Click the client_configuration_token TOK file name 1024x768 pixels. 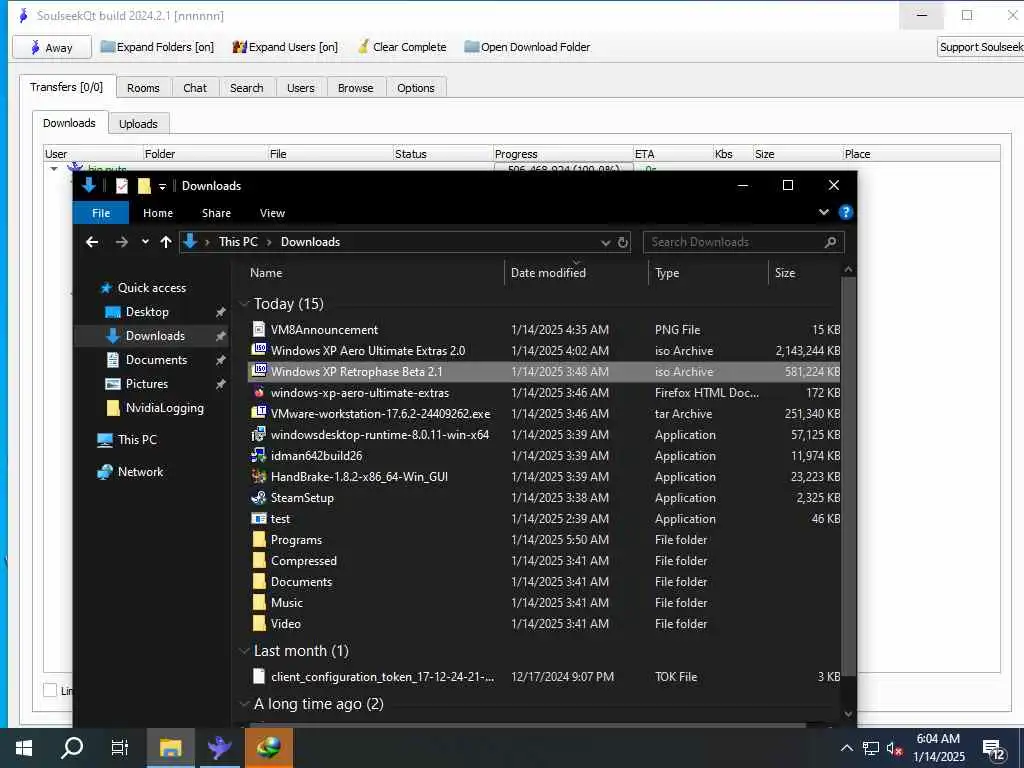[x=383, y=677]
